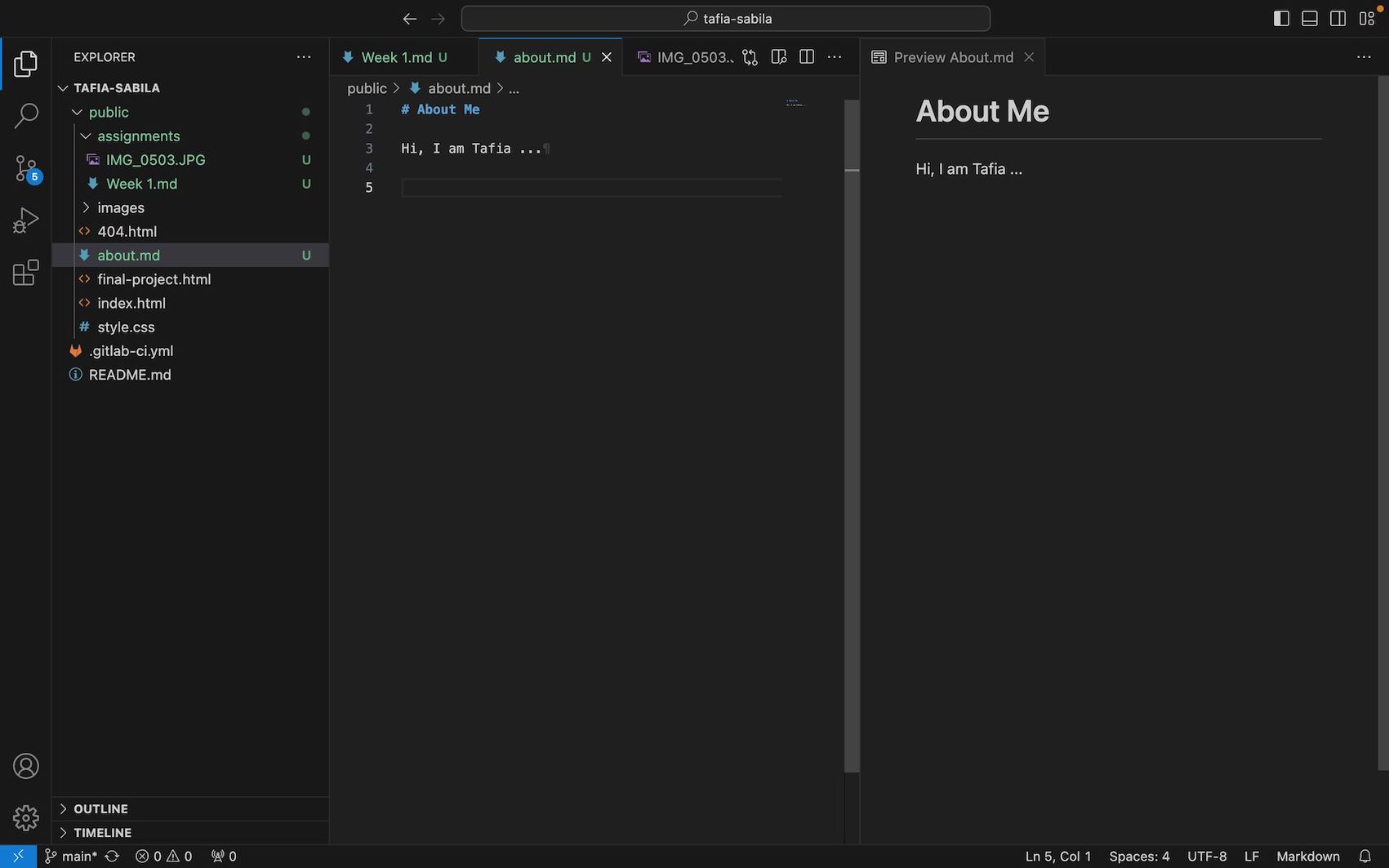Close the about.md tab
This screenshot has width=1389, height=868.
[x=607, y=57]
